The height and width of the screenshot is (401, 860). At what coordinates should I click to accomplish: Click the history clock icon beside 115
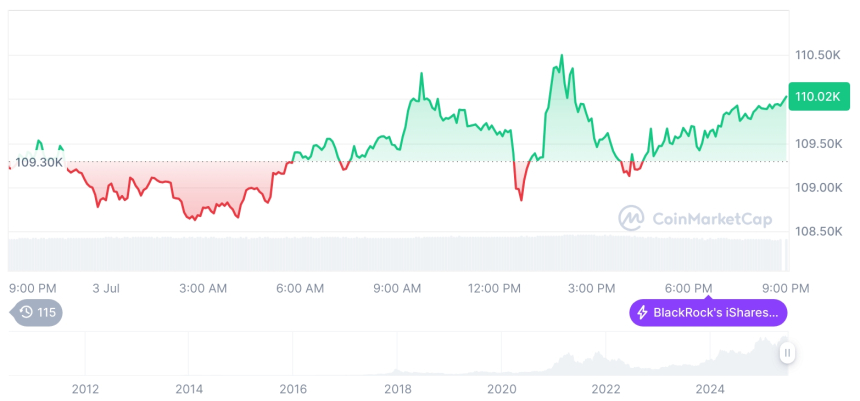(x=24, y=313)
